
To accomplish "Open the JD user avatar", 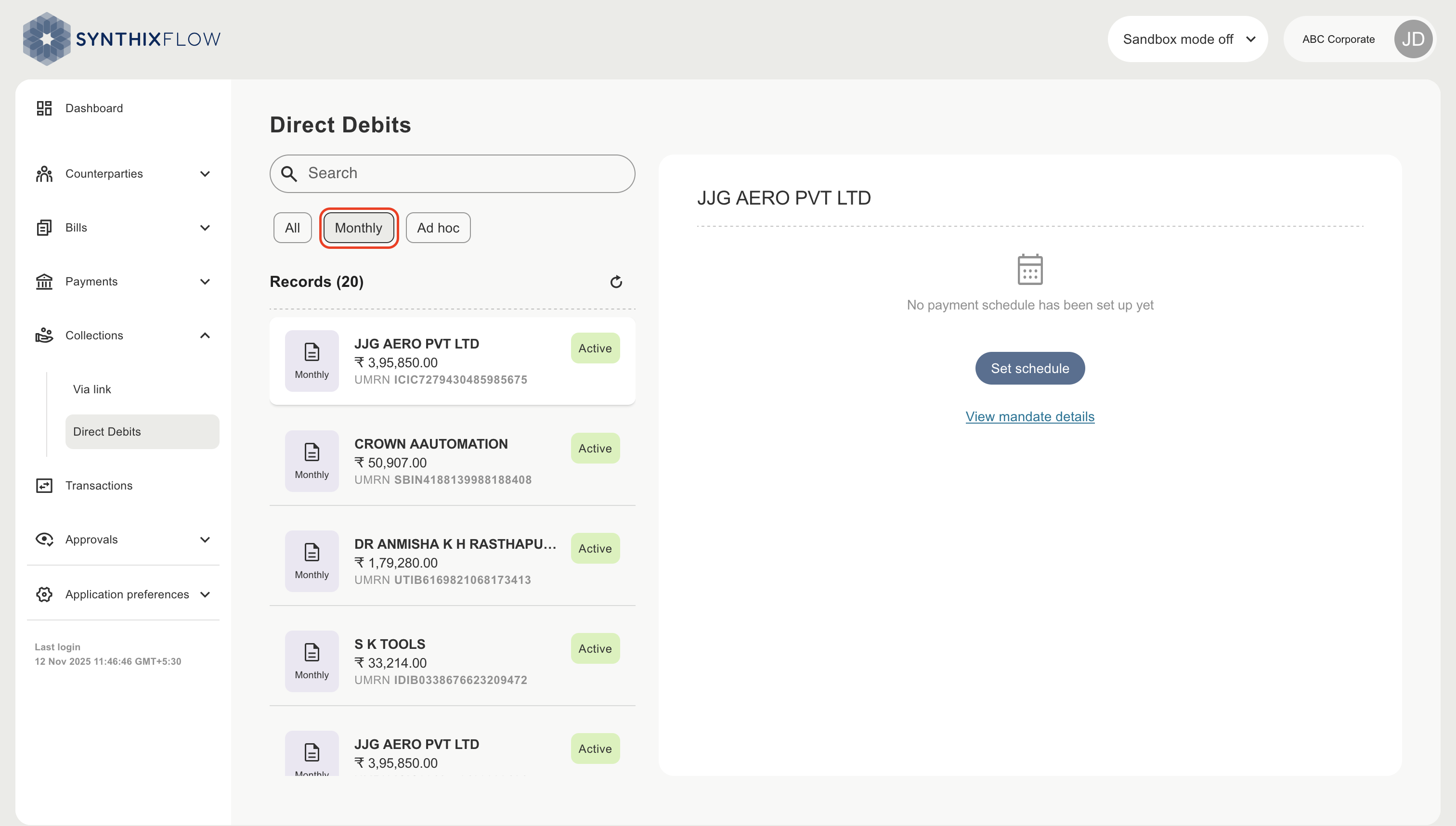I will pos(1413,39).
